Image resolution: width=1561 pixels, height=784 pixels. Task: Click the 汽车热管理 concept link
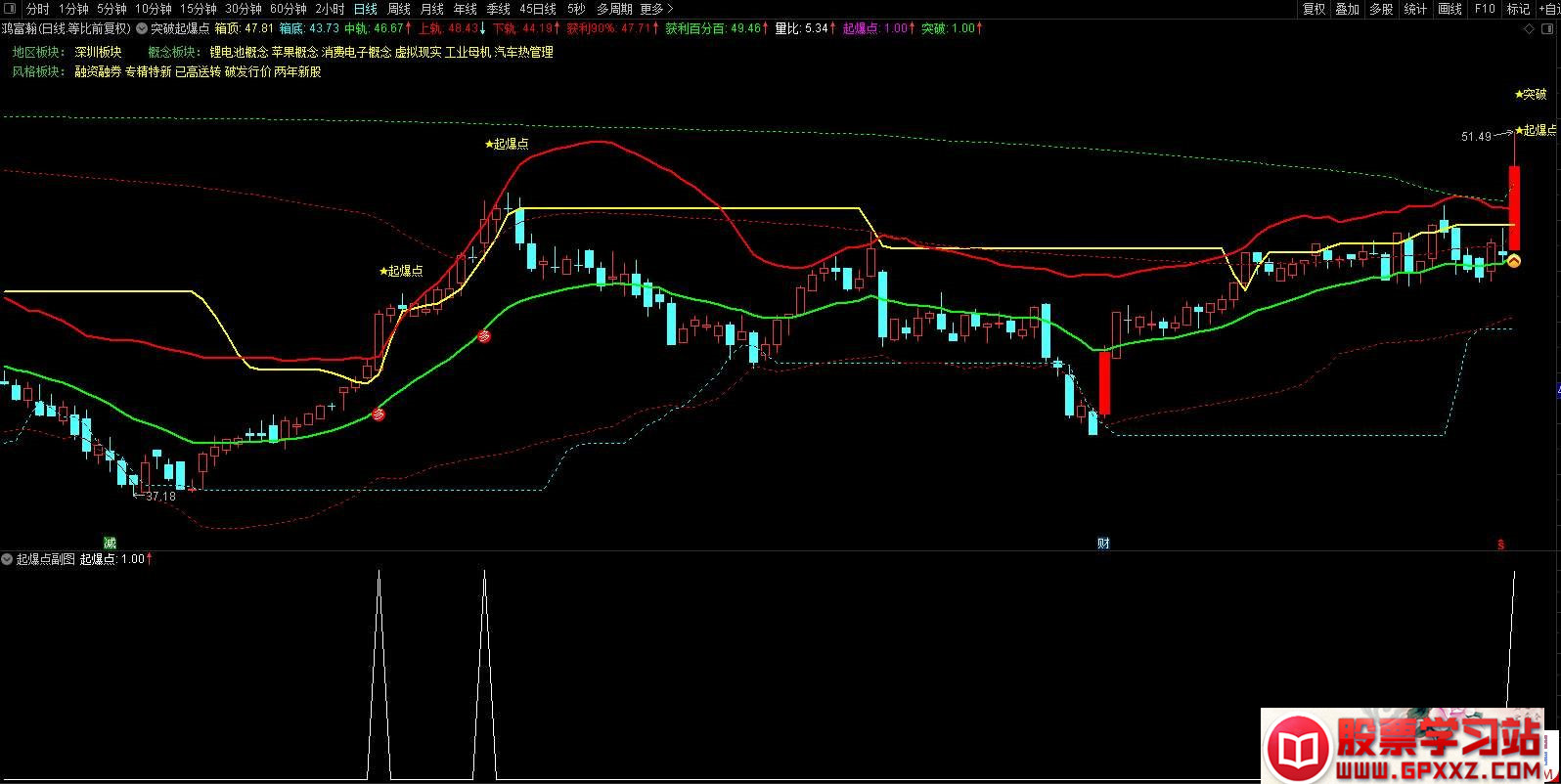tap(523, 52)
